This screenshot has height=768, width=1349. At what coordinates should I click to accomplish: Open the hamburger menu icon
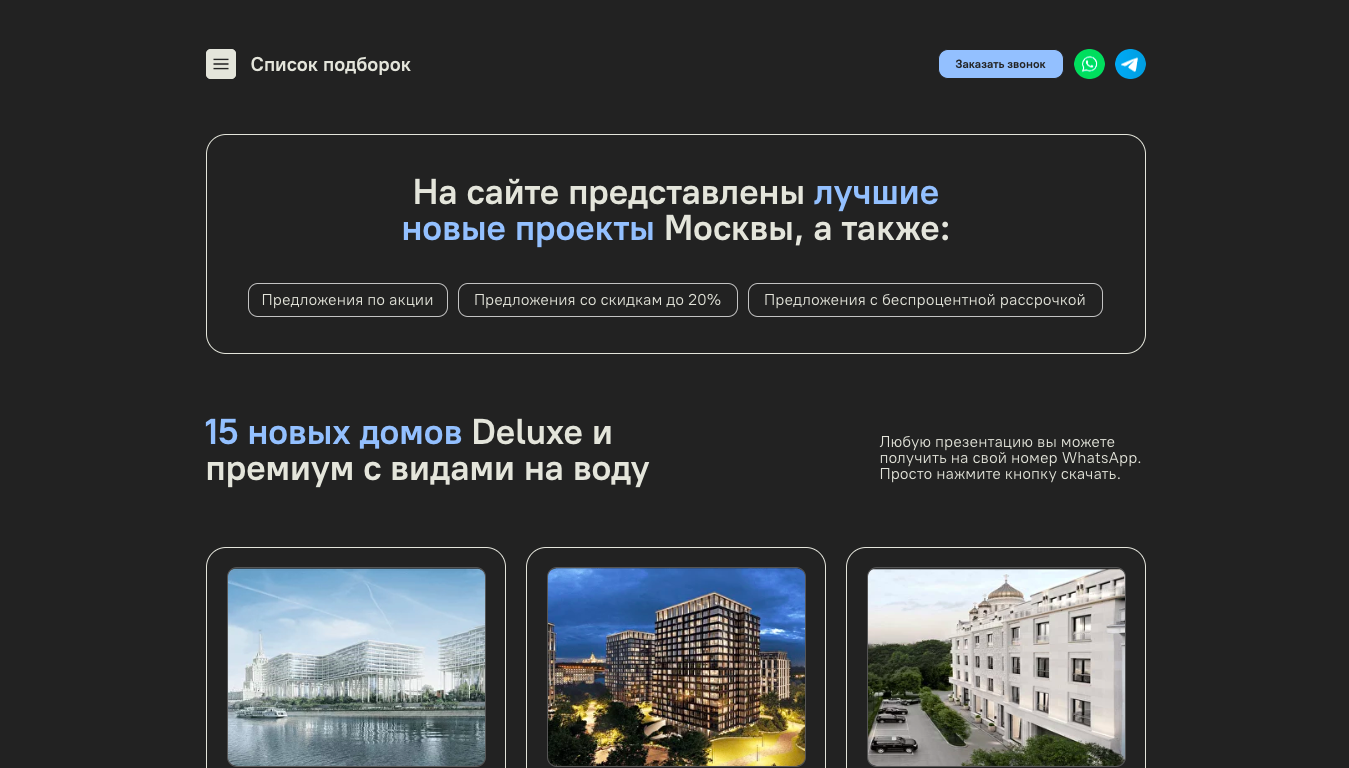[x=221, y=64]
